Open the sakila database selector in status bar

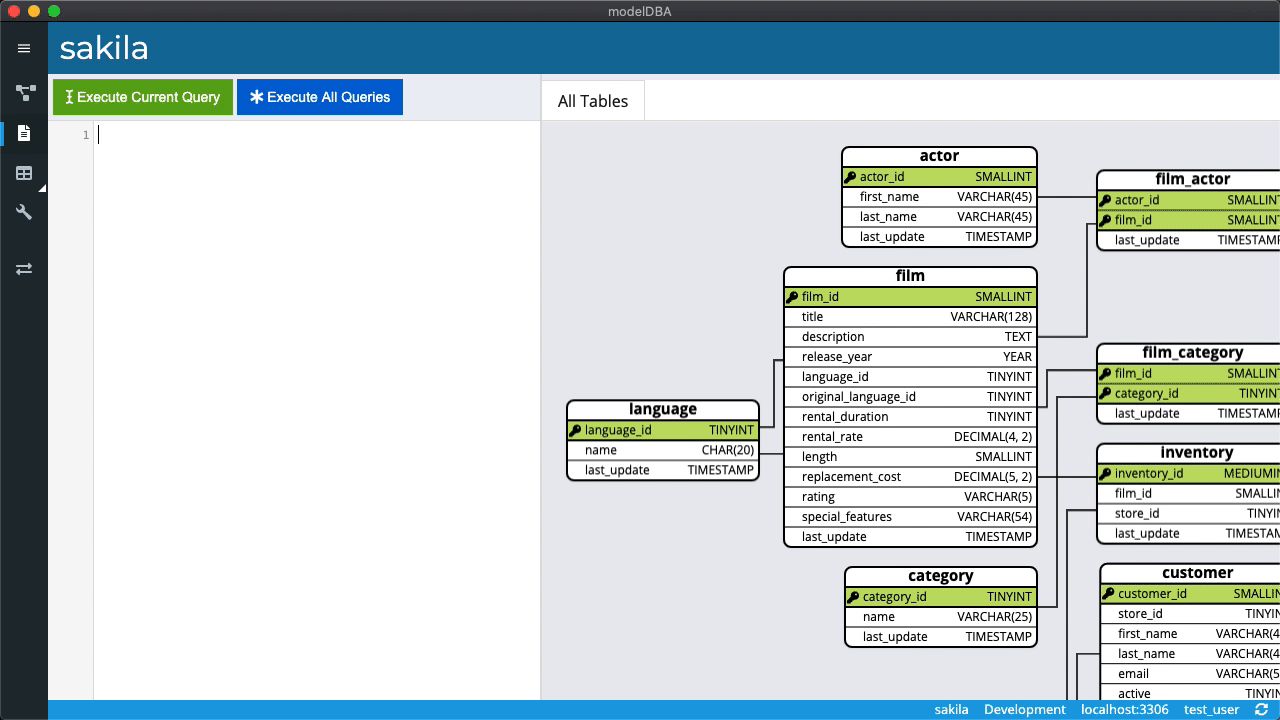pyautogui.click(x=951, y=709)
